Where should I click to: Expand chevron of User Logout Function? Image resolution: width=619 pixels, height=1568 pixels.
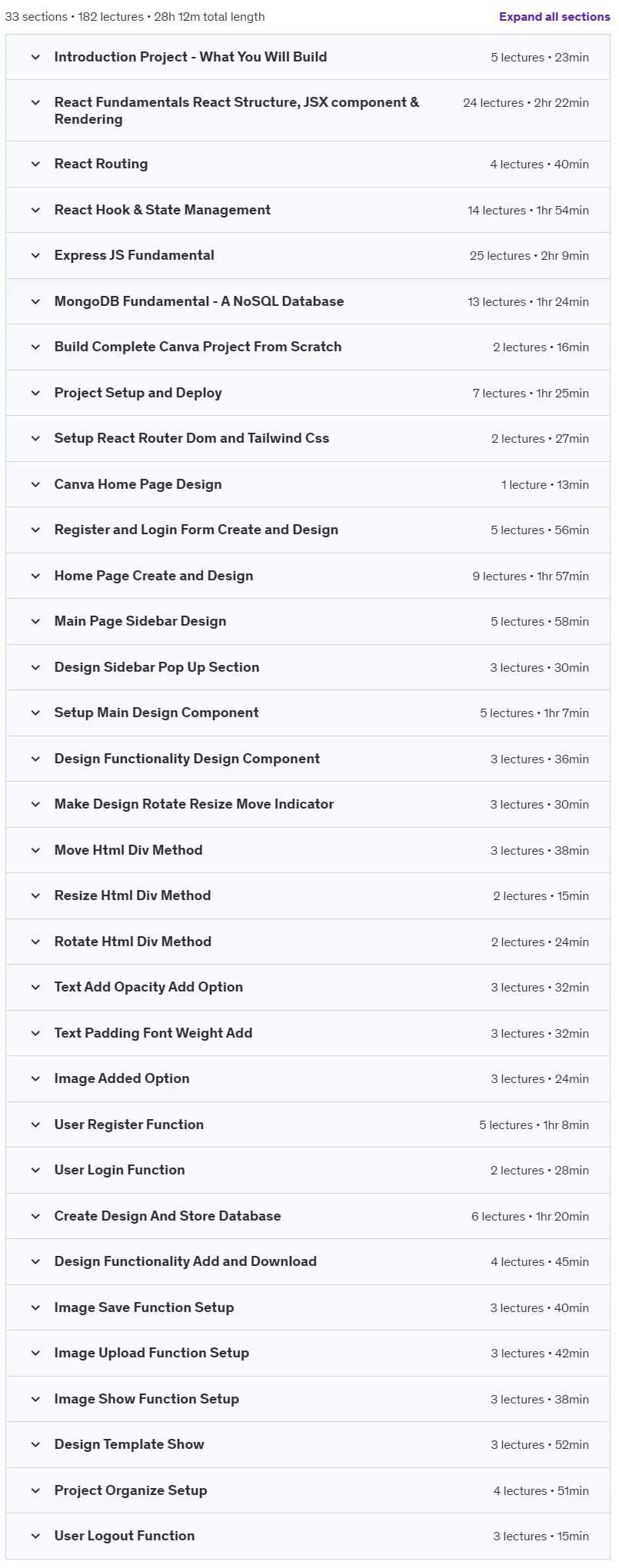[x=35, y=1536]
